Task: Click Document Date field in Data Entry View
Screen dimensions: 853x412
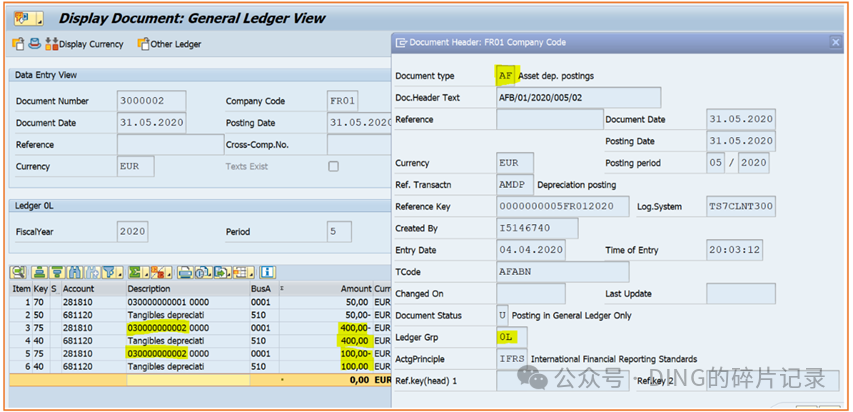Action: (x=151, y=123)
